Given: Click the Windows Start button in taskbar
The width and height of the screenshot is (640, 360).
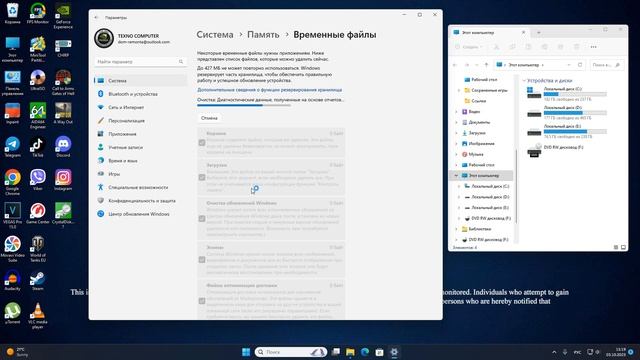Looking at the screenshot, I should tap(246, 352).
